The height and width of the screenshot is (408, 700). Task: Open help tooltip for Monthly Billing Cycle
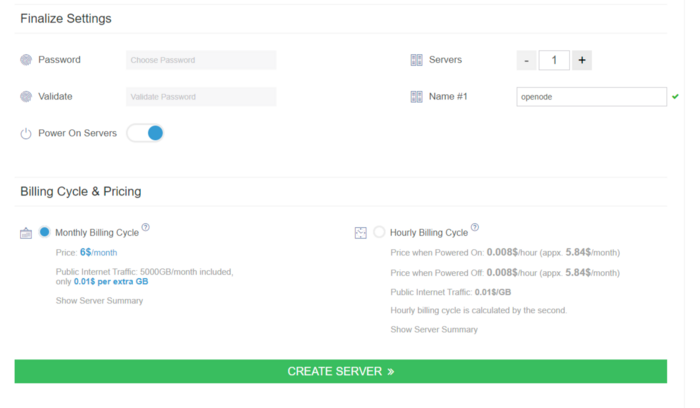pyautogui.click(x=146, y=228)
